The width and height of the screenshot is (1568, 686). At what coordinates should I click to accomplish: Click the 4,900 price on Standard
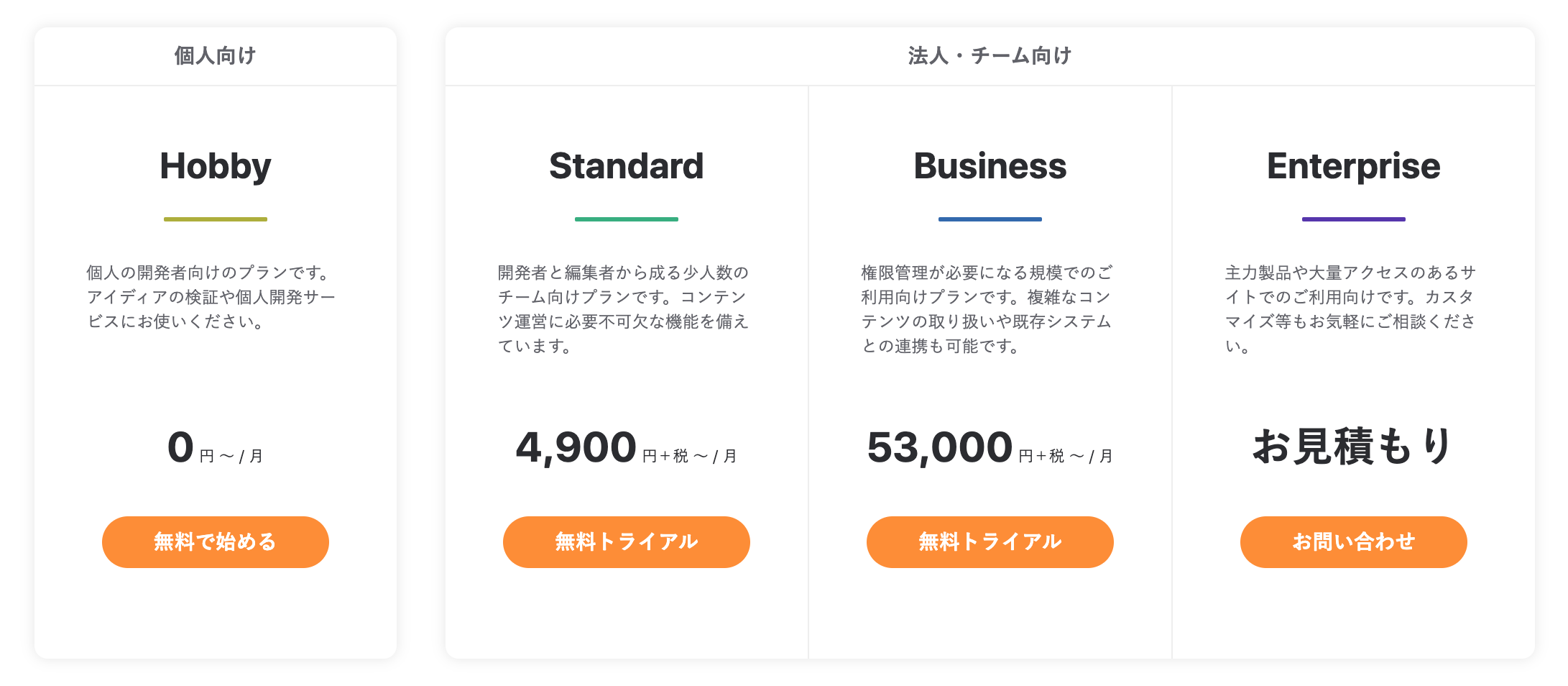point(576,447)
